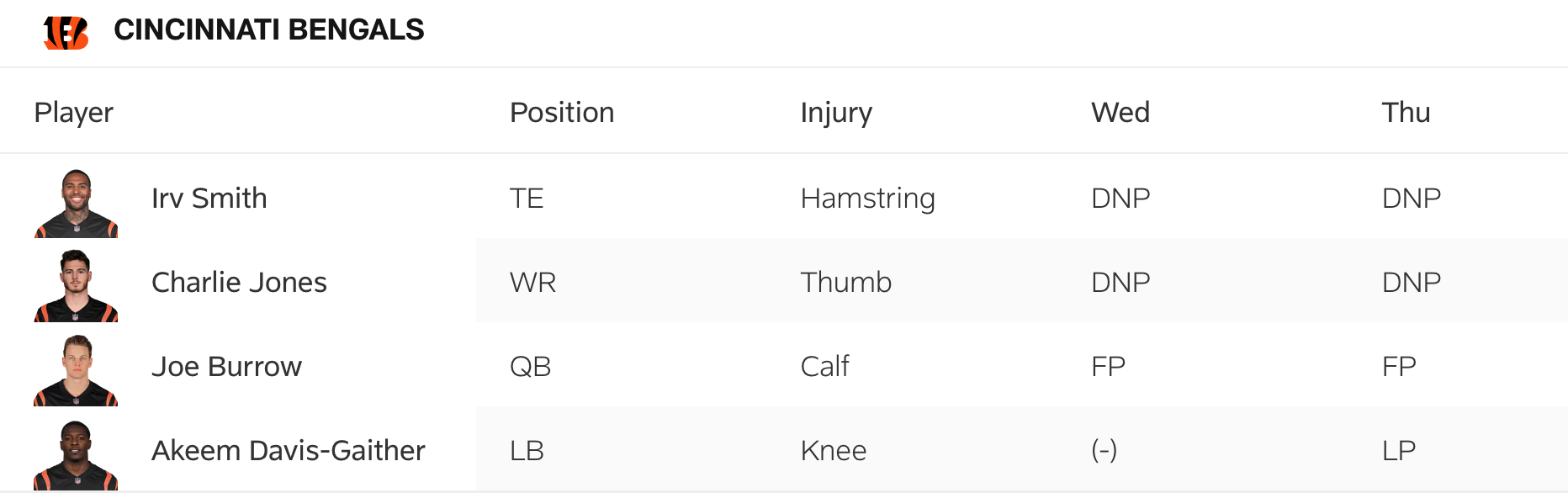Click the Thu column header
The image size is (1568, 493).
pos(1406,113)
